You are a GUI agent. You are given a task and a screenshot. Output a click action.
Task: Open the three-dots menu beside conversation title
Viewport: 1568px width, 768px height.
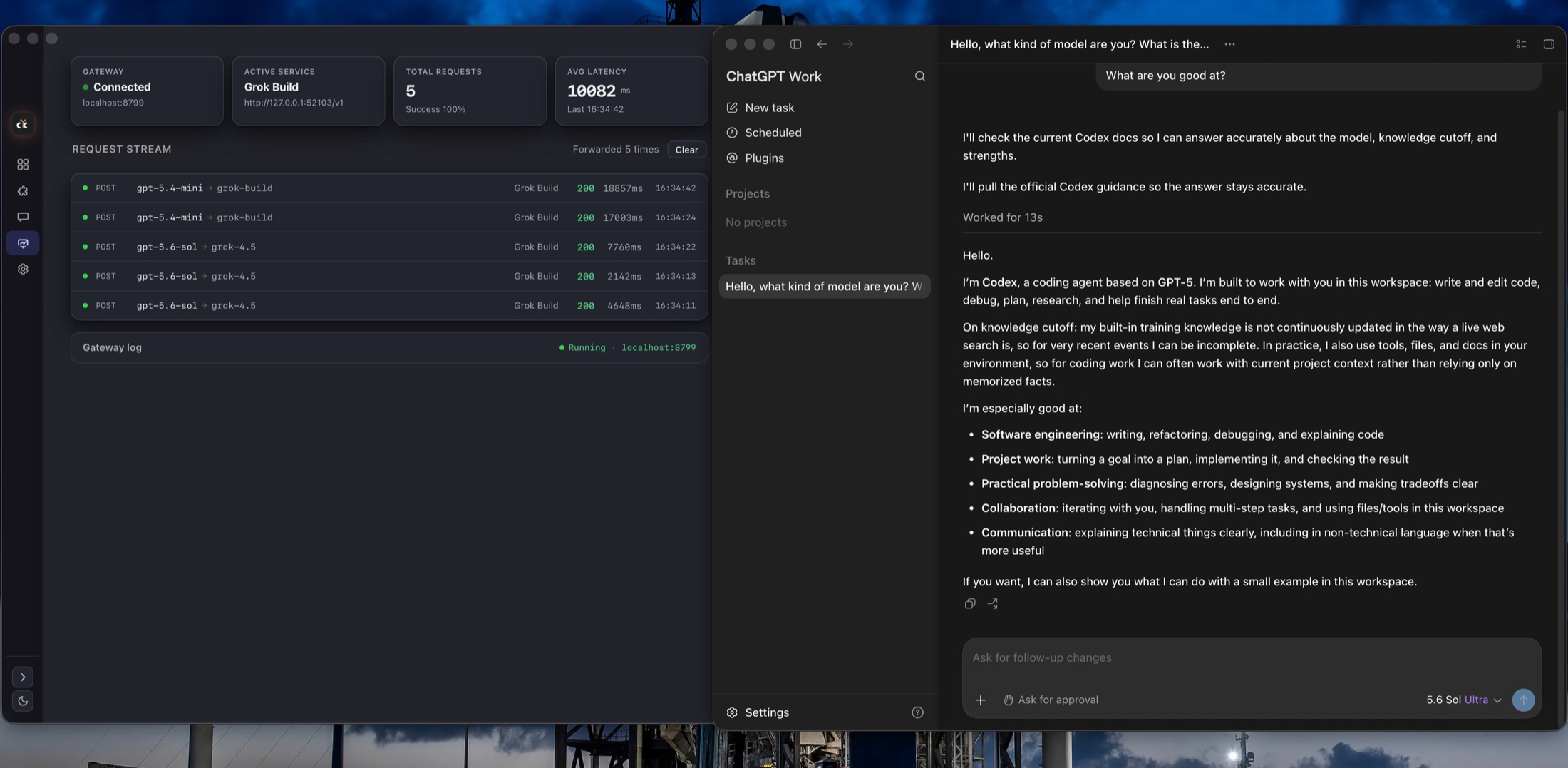click(x=1229, y=44)
